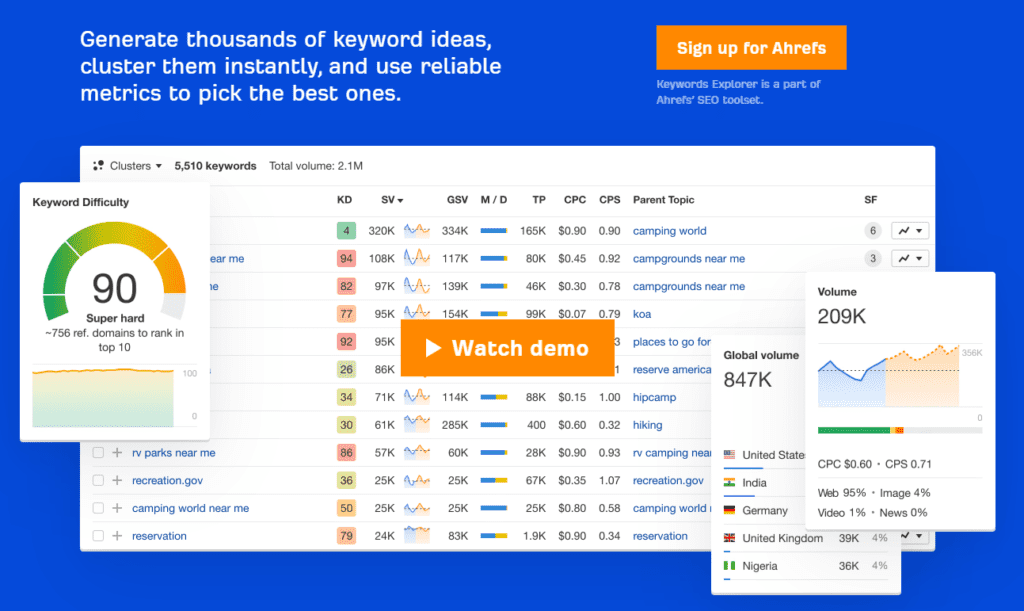Open the koa parent topic link

pyautogui.click(x=641, y=314)
